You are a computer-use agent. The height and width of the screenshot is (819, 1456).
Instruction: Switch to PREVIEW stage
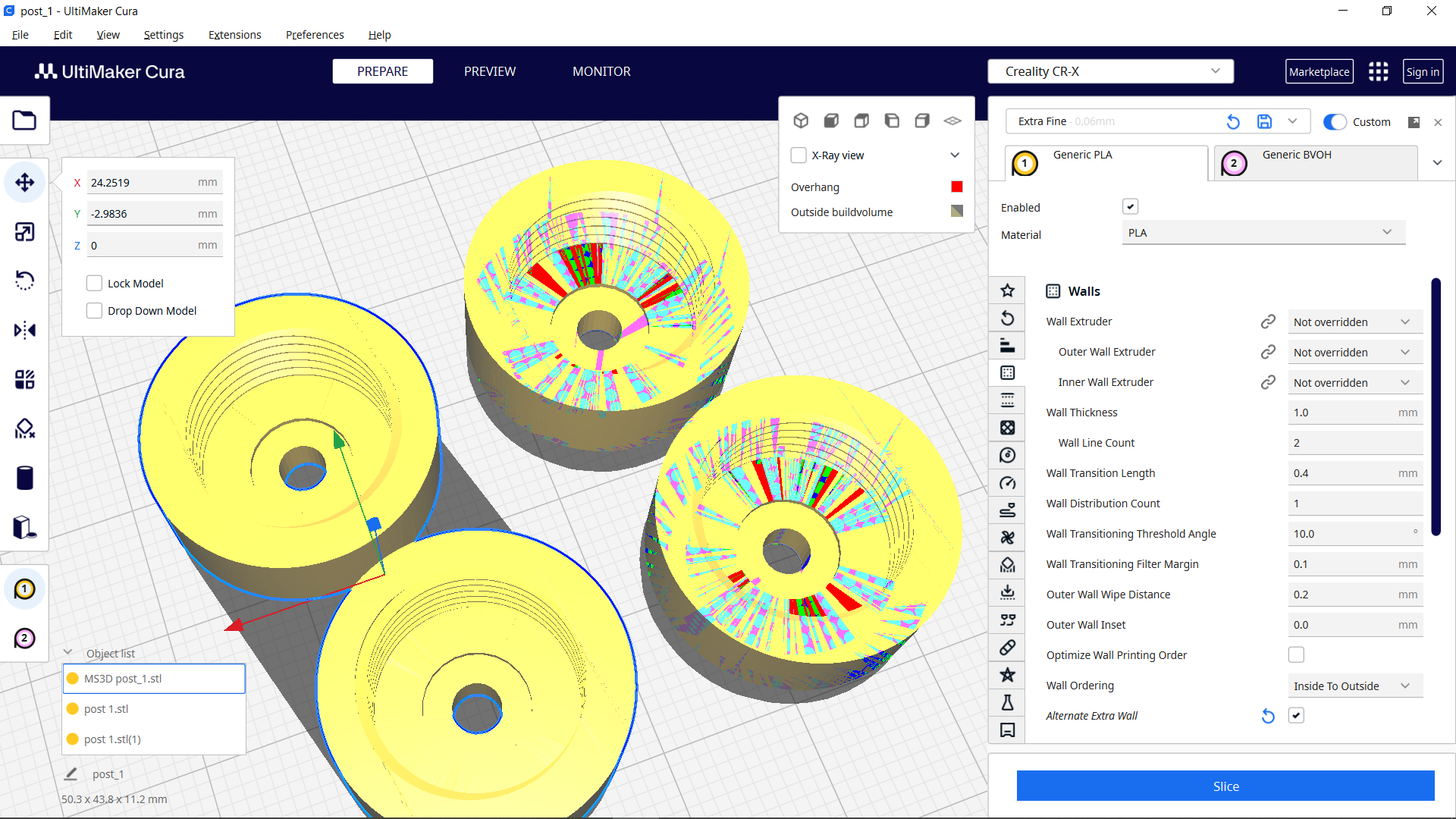[x=490, y=71]
